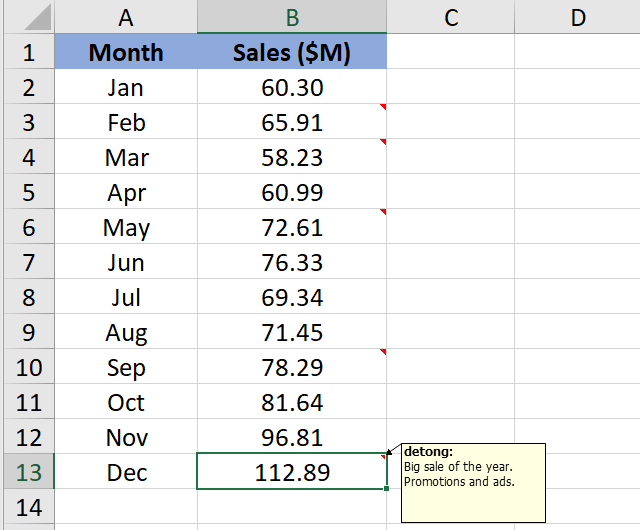Viewport: 640px width, 530px height.
Task: Select the row 13 header
Action: click(27, 472)
